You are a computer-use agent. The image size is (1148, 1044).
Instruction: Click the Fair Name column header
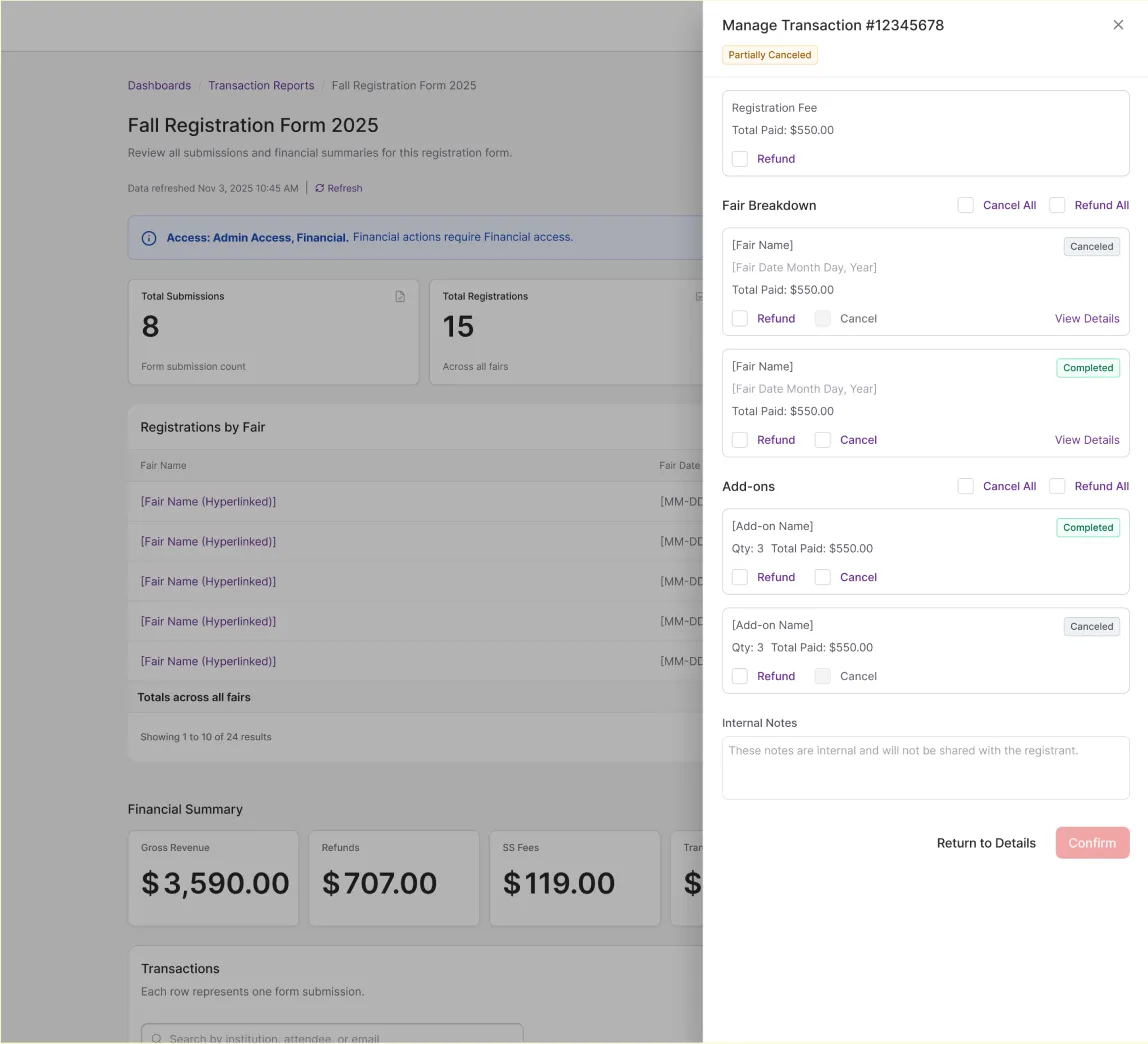pyautogui.click(x=163, y=466)
